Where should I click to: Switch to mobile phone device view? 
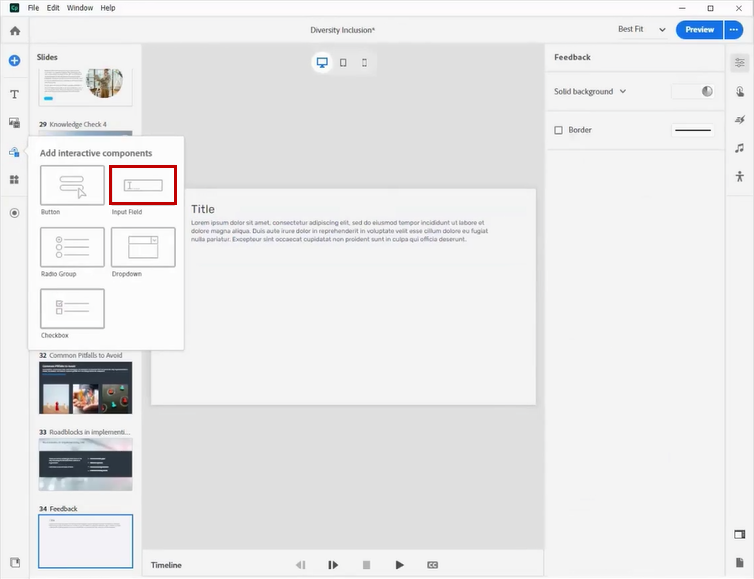[364, 63]
